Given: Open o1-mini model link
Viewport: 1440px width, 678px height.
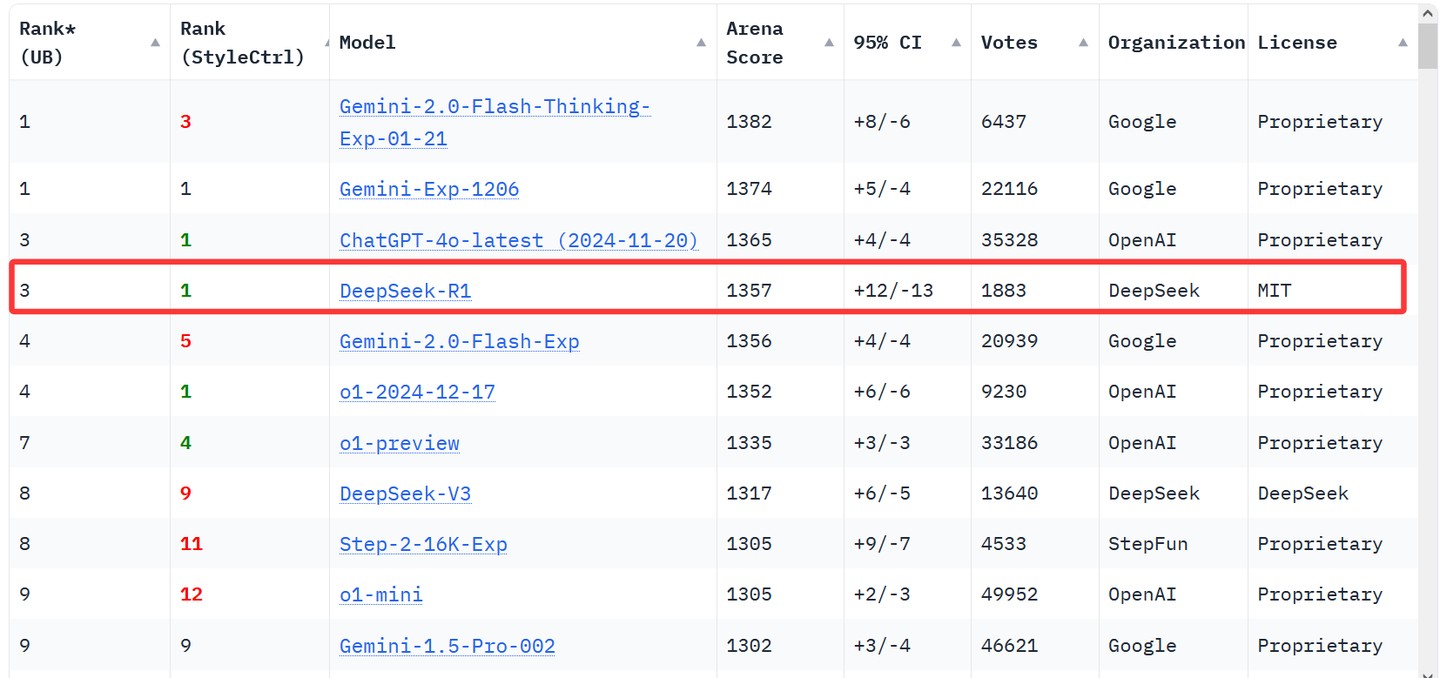Looking at the screenshot, I should [381, 595].
